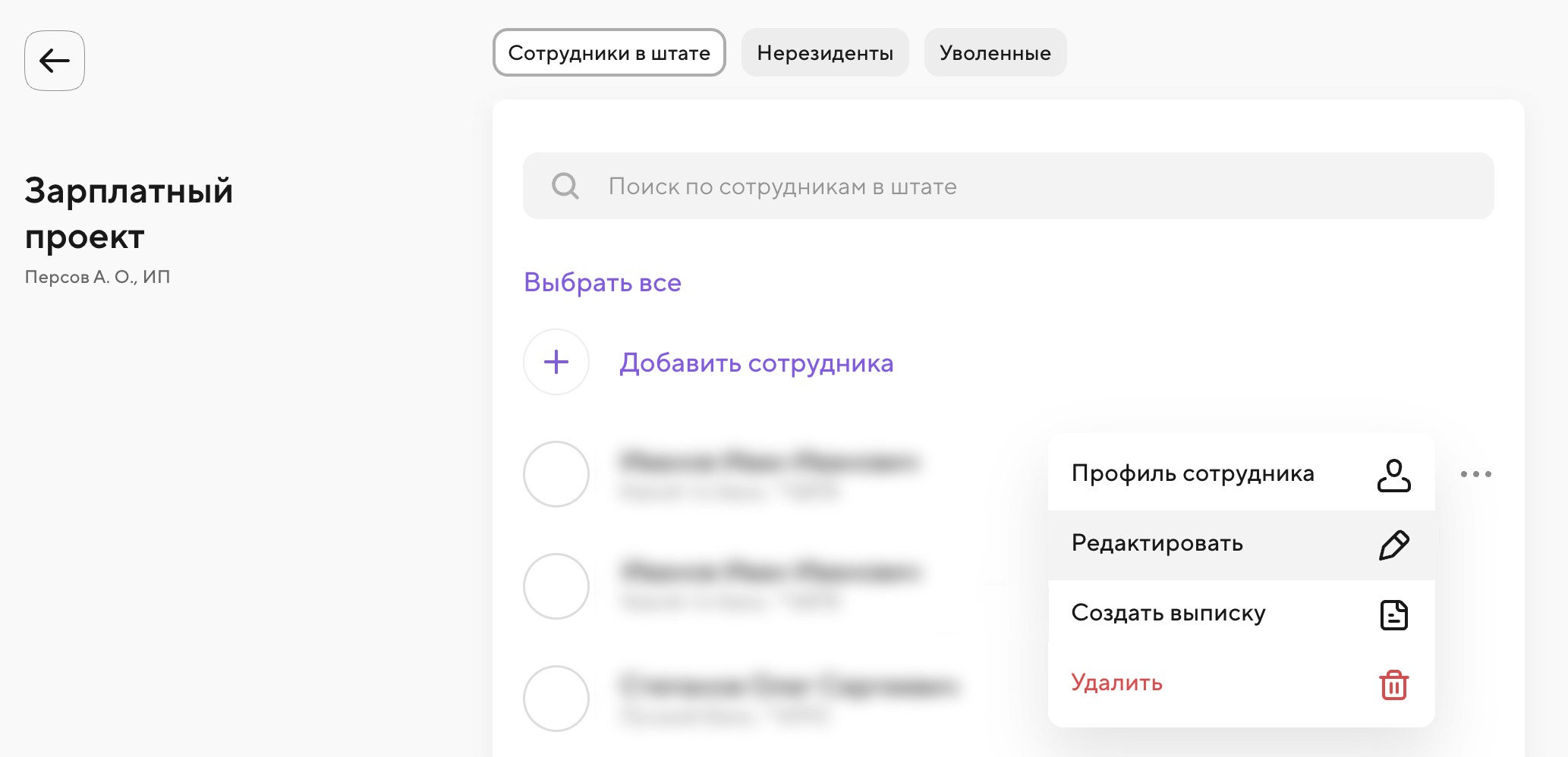Image resolution: width=1568 pixels, height=757 pixels.
Task: Select Создать выписку menu entry
Action: point(1169,614)
